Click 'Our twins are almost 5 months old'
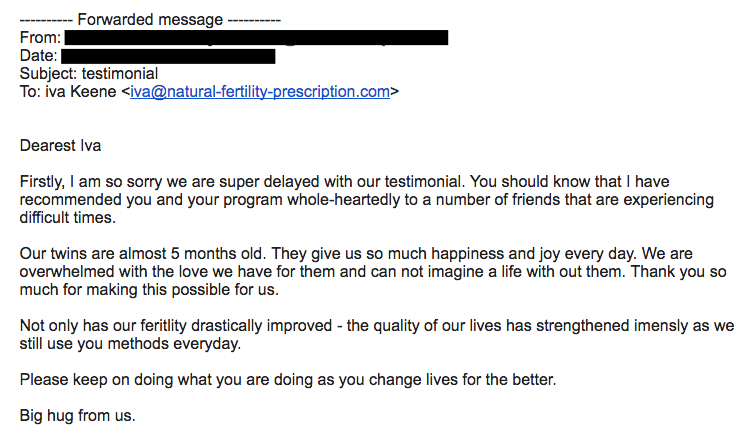Screen dimensions: 752x438 pos(141,253)
